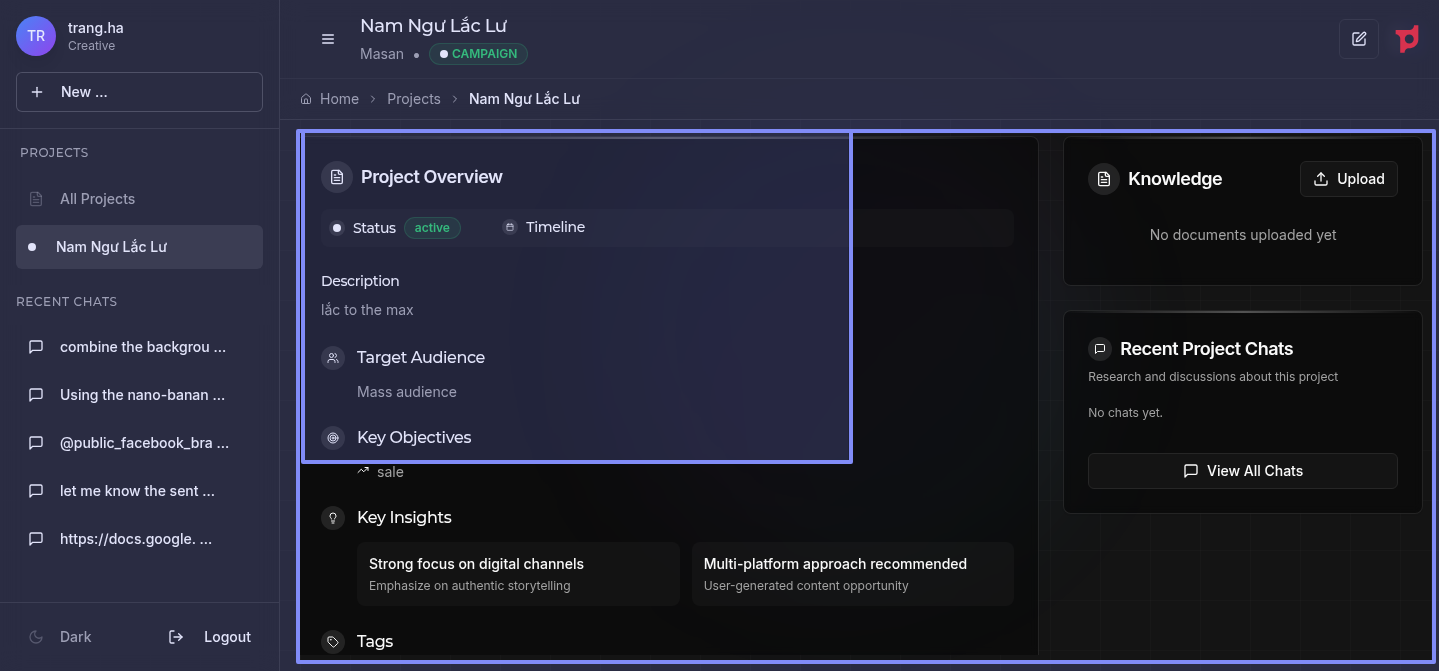Click the Knowledge panel document icon
The height and width of the screenshot is (671, 1439).
pos(1104,179)
